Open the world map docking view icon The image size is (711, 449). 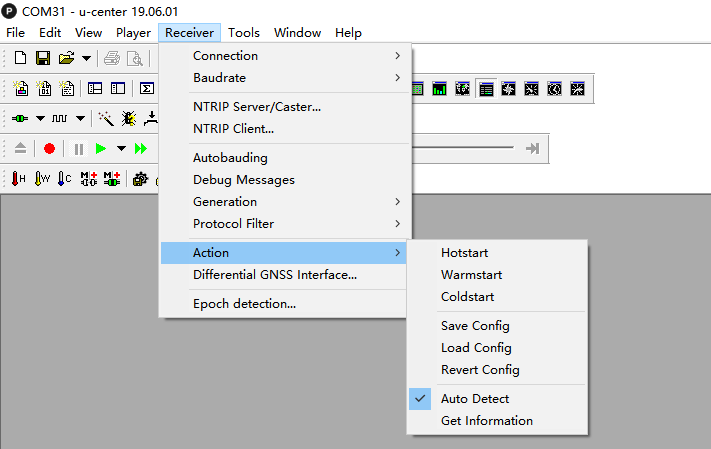tap(463, 89)
